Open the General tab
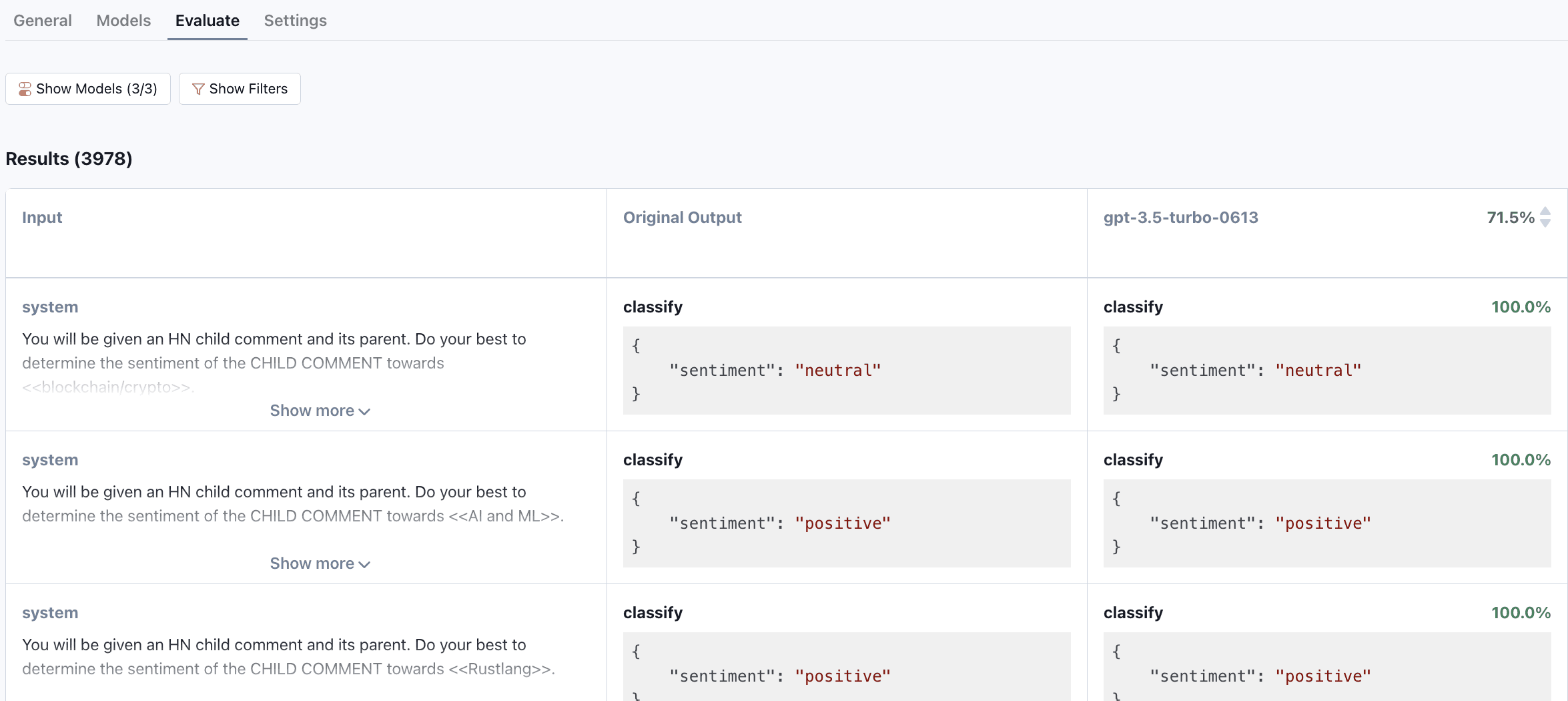This screenshot has height=701, width=1568. click(43, 21)
